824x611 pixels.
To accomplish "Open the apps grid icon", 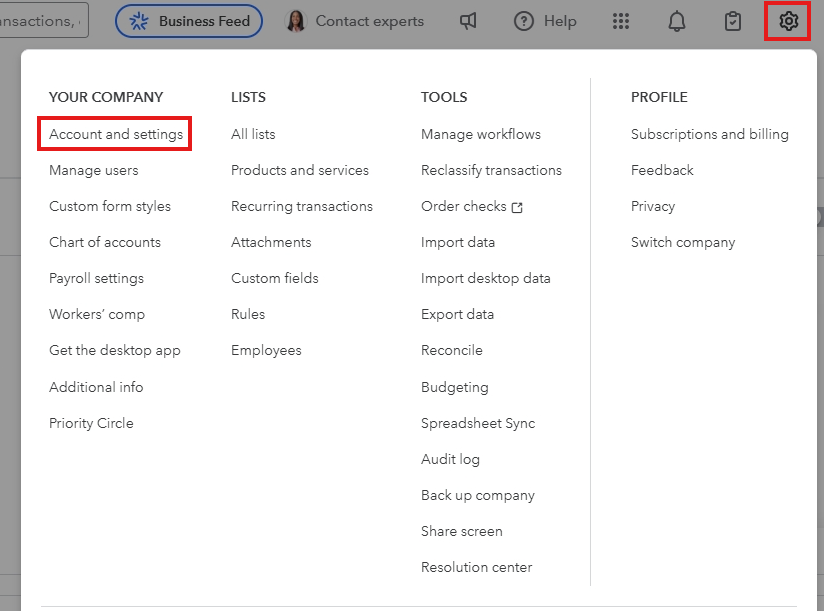I will (621, 21).
